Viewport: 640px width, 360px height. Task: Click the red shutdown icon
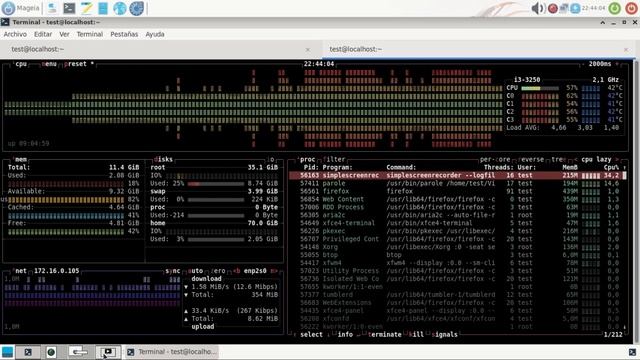pos(631,8)
